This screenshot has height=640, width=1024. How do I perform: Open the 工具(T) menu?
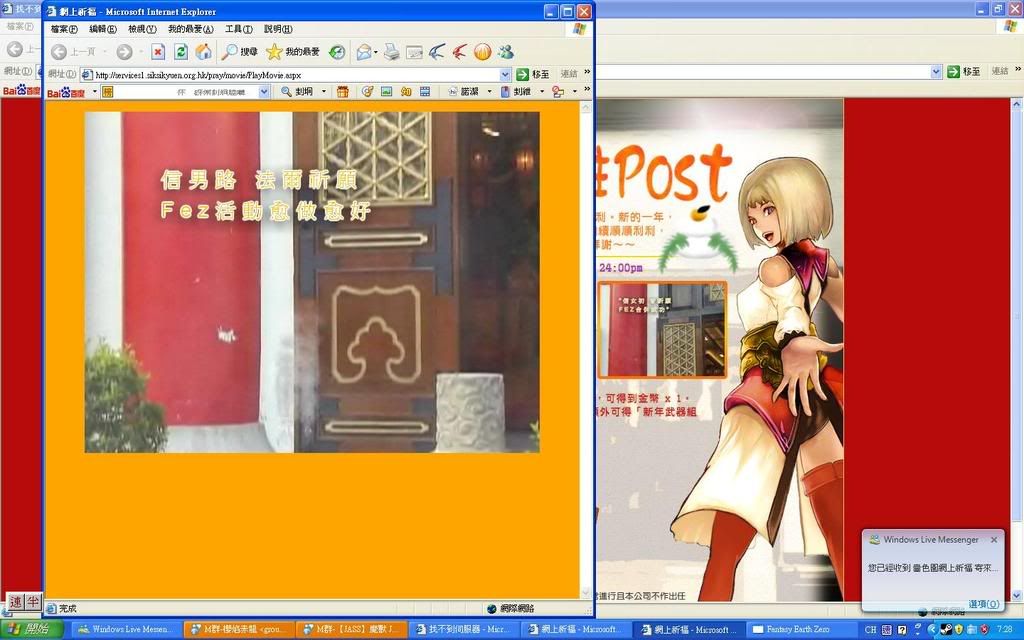(x=239, y=29)
